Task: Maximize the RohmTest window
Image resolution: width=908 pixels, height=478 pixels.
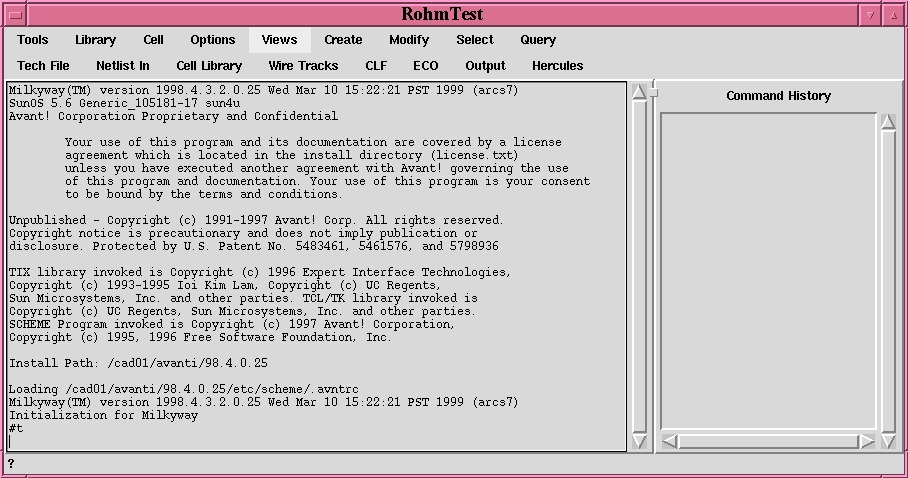Action: point(893,15)
